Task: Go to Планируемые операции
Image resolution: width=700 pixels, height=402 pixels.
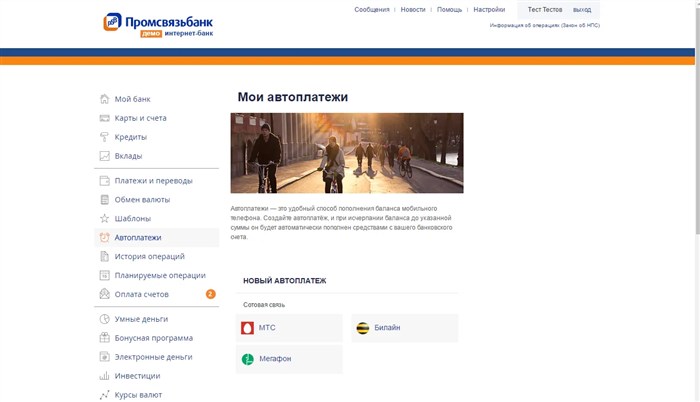Action: 160,276
